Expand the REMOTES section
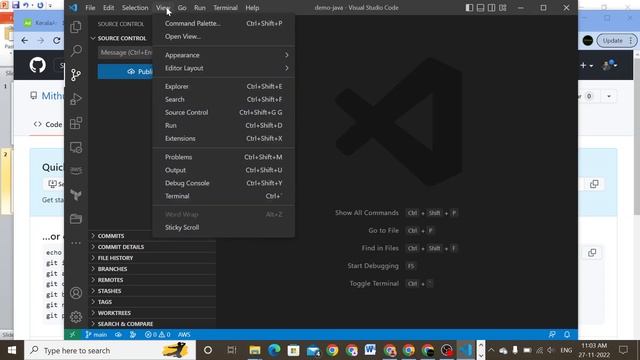This screenshot has width=640, height=360. tap(152, 280)
